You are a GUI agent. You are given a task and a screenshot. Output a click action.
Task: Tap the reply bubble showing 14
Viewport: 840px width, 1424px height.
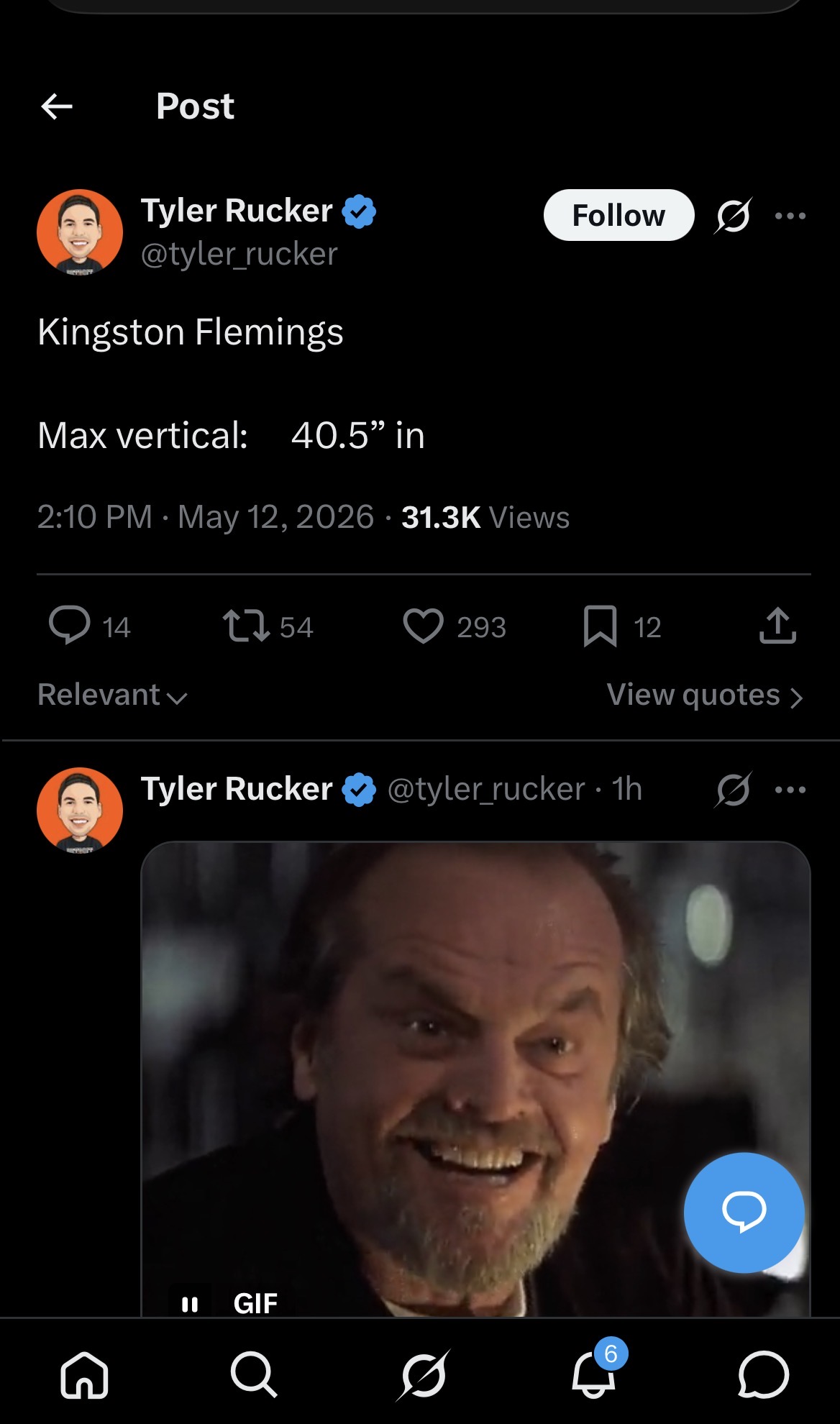(x=69, y=625)
